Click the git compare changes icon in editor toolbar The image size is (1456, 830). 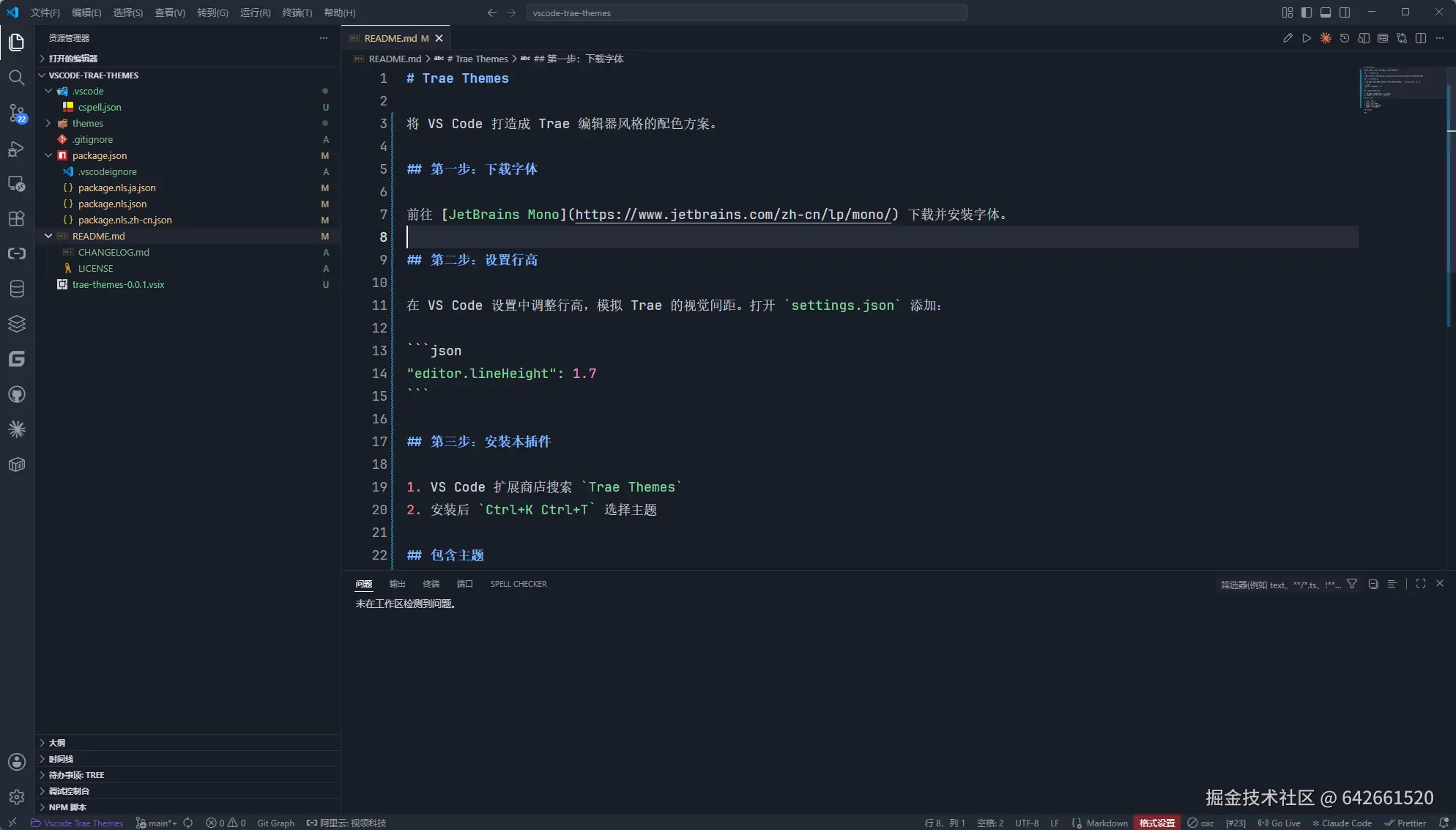point(1402,38)
